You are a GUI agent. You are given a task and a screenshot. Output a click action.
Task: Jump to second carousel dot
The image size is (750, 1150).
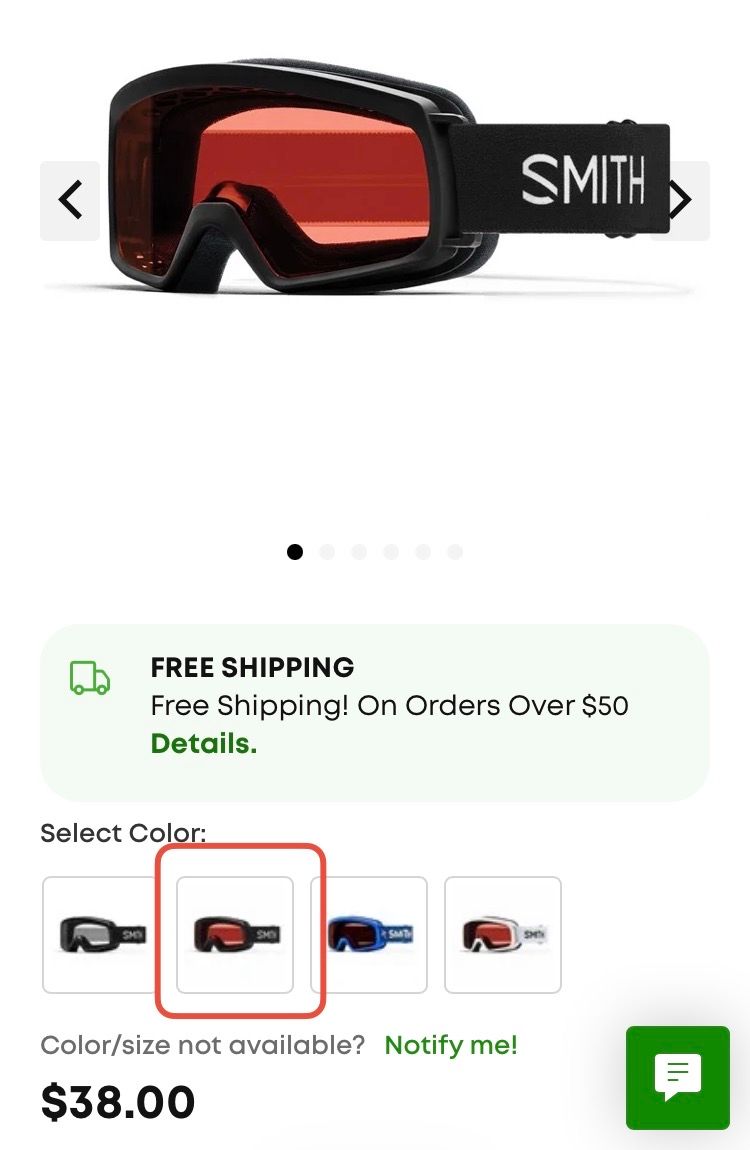(x=327, y=552)
